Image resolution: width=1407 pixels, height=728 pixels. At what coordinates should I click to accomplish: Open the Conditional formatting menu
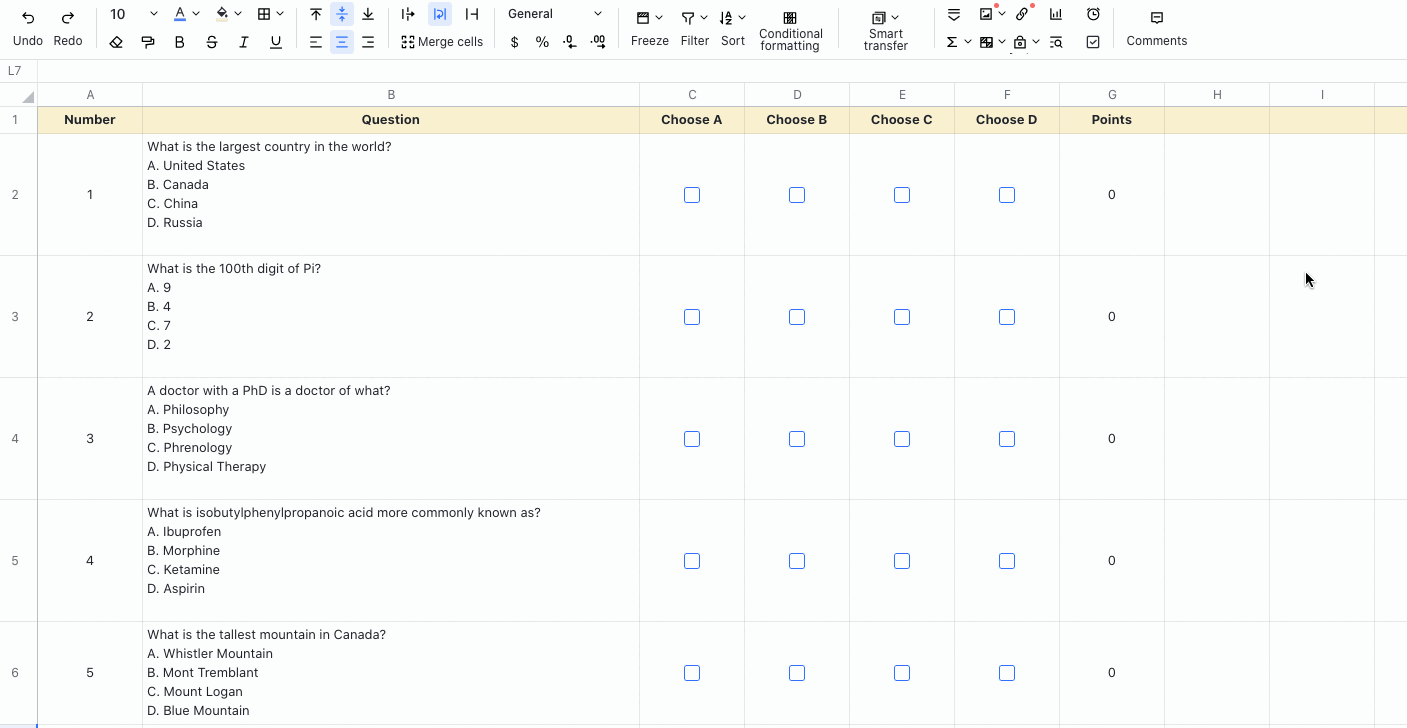790,28
